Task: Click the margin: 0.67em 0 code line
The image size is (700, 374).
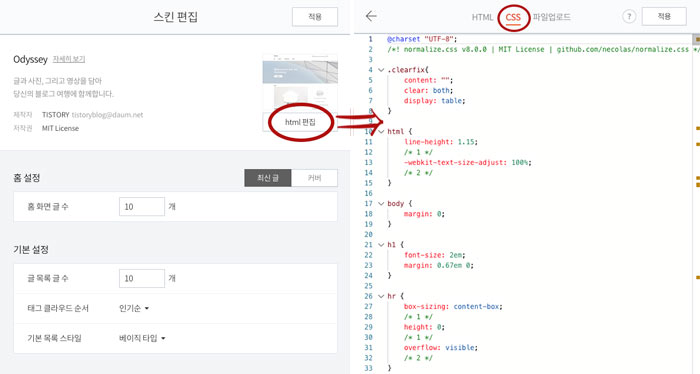Action: point(438,265)
